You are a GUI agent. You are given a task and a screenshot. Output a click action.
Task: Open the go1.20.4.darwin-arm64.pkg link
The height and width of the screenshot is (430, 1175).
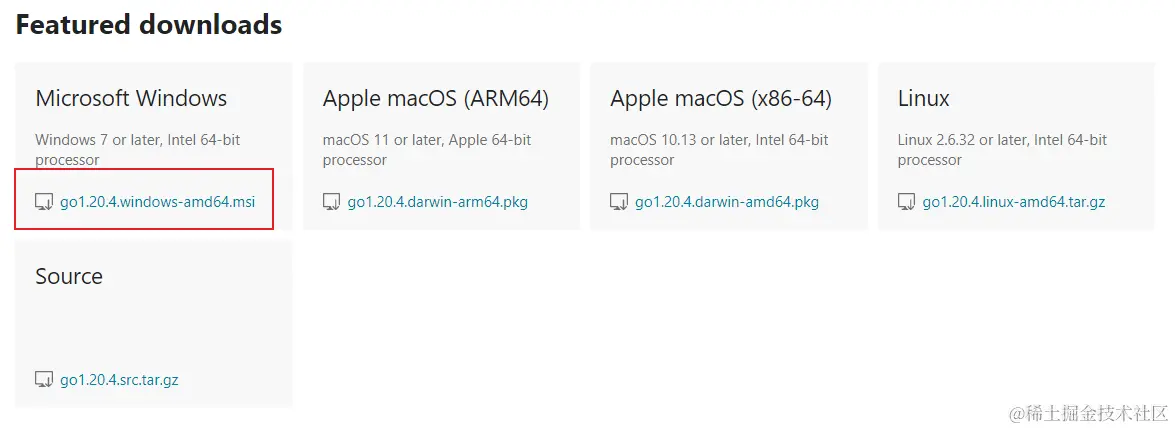point(437,202)
